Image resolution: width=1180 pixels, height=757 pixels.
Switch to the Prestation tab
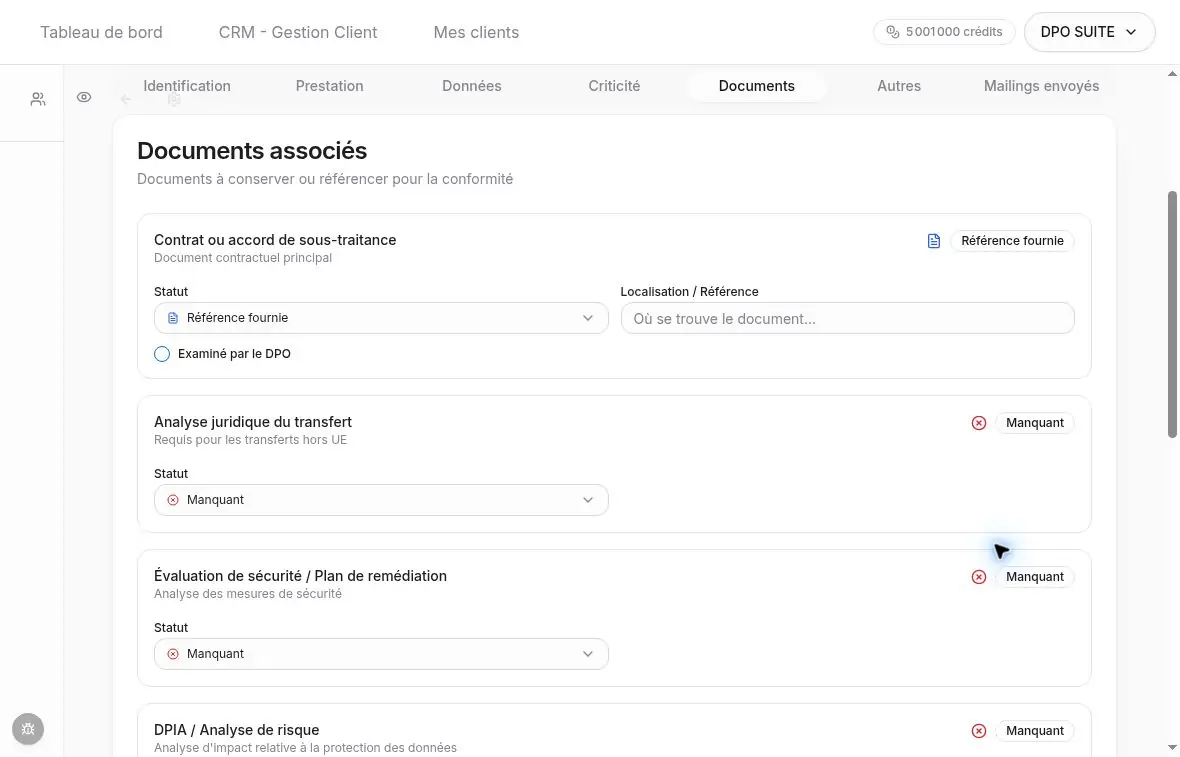click(330, 86)
